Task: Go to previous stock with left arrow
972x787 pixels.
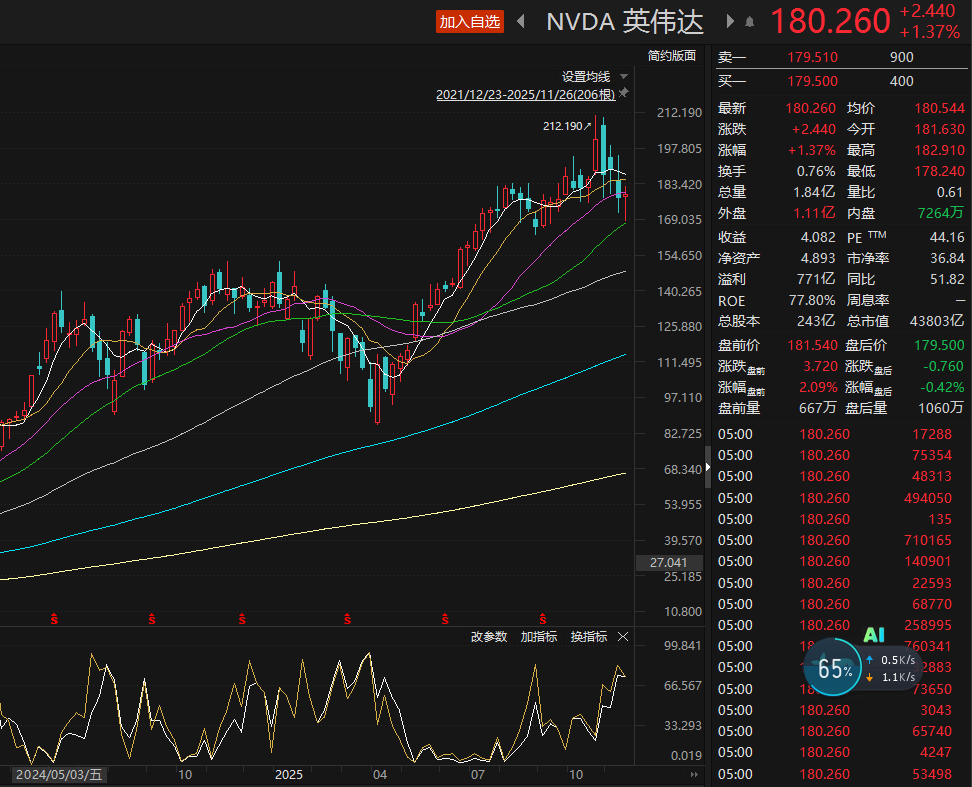Action: (x=520, y=21)
